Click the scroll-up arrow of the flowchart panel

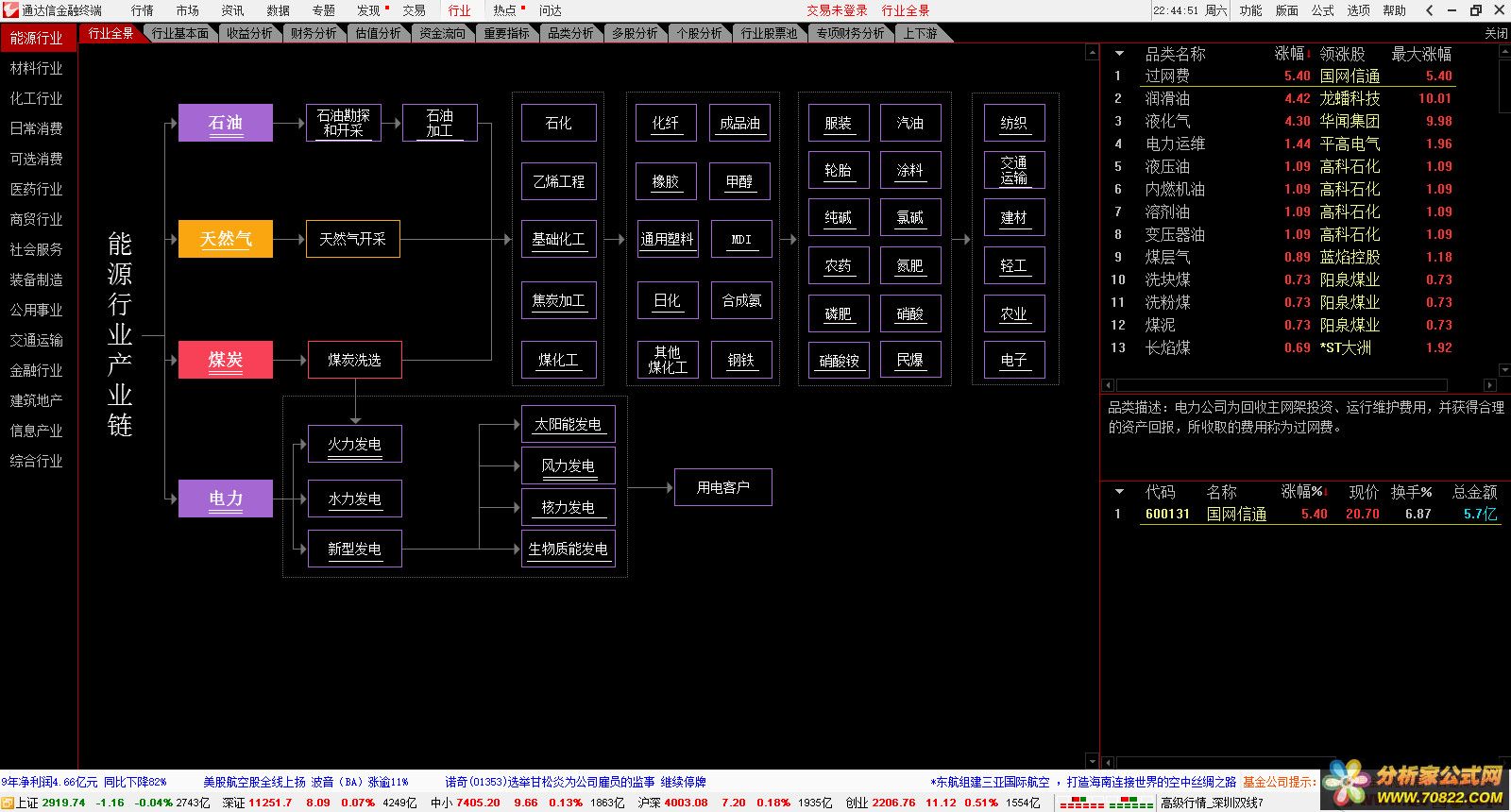pyautogui.click(x=1092, y=52)
